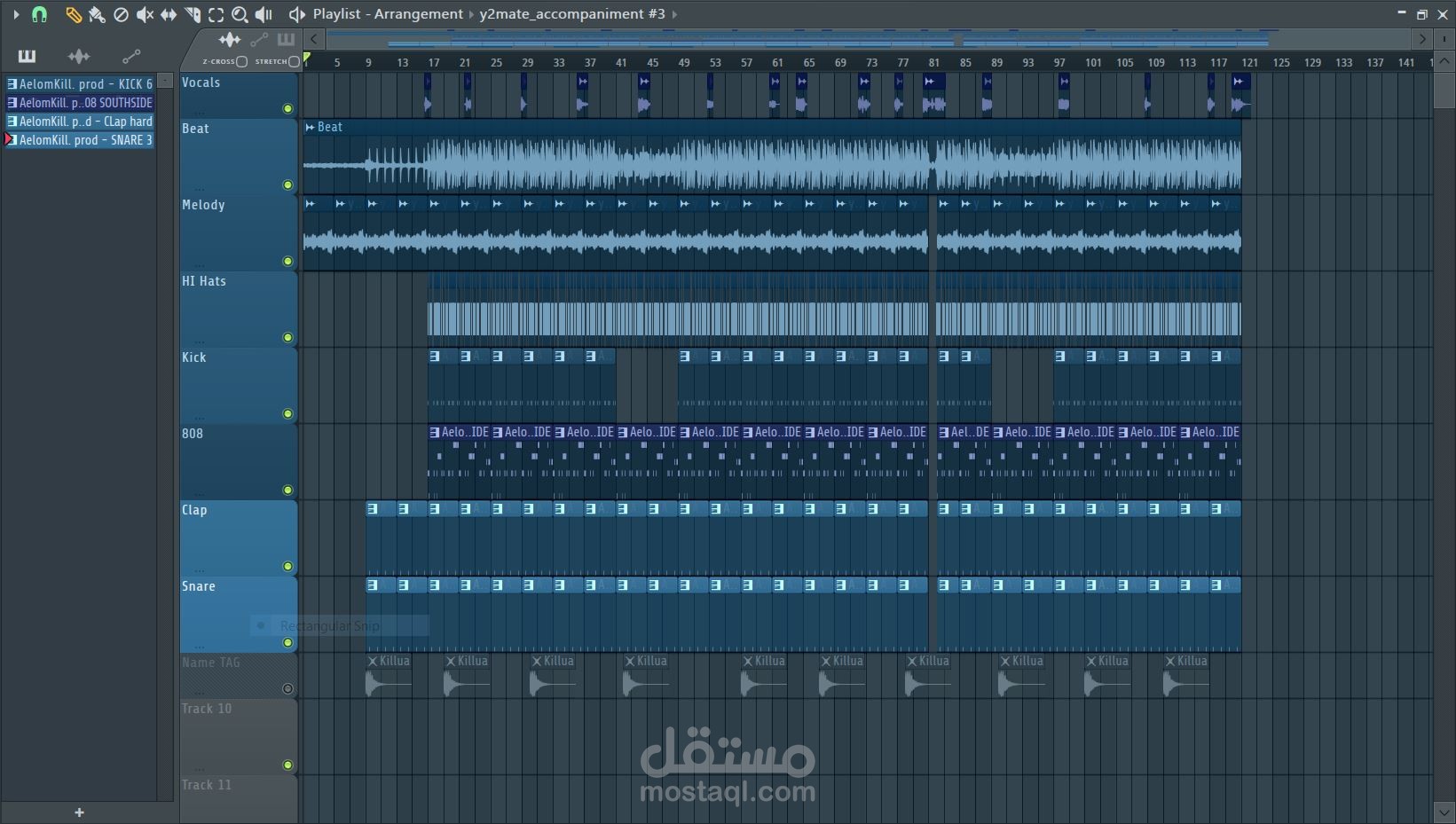Viewport: 1456px width, 824px height.
Task: Select the 808 track header
Action: tap(238, 461)
